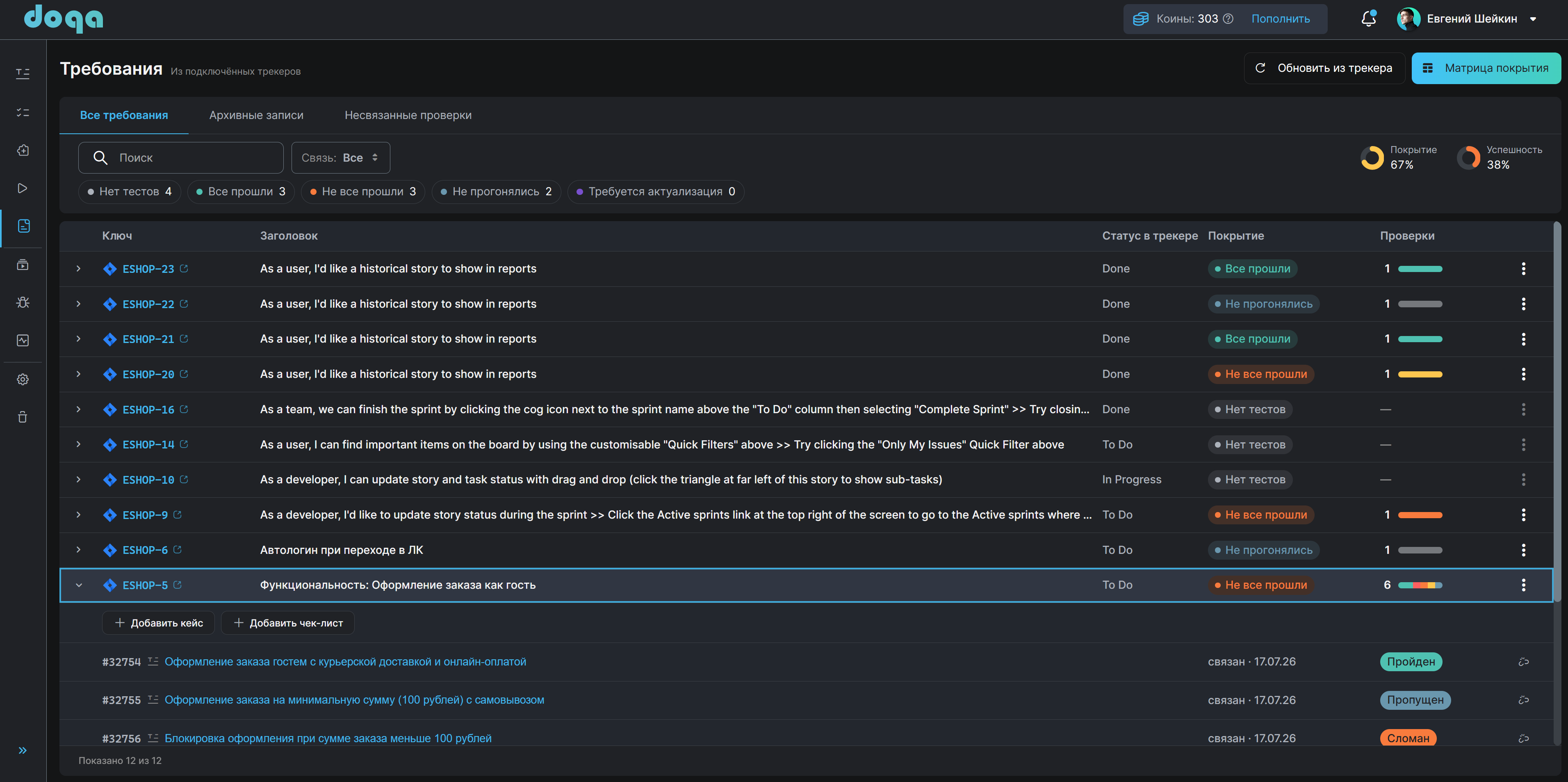1568x782 pixels.
Task: Switch to 'Архивные записи' tab
Action: (256, 115)
